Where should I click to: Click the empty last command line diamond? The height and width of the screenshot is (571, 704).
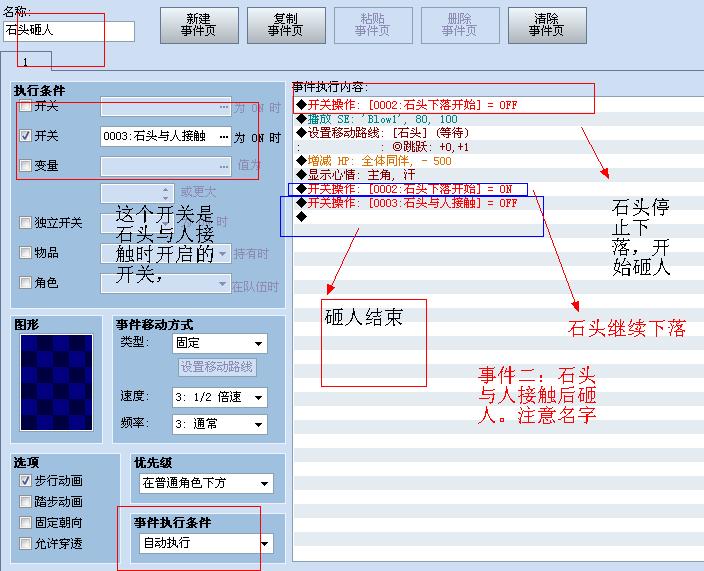[x=302, y=217]
